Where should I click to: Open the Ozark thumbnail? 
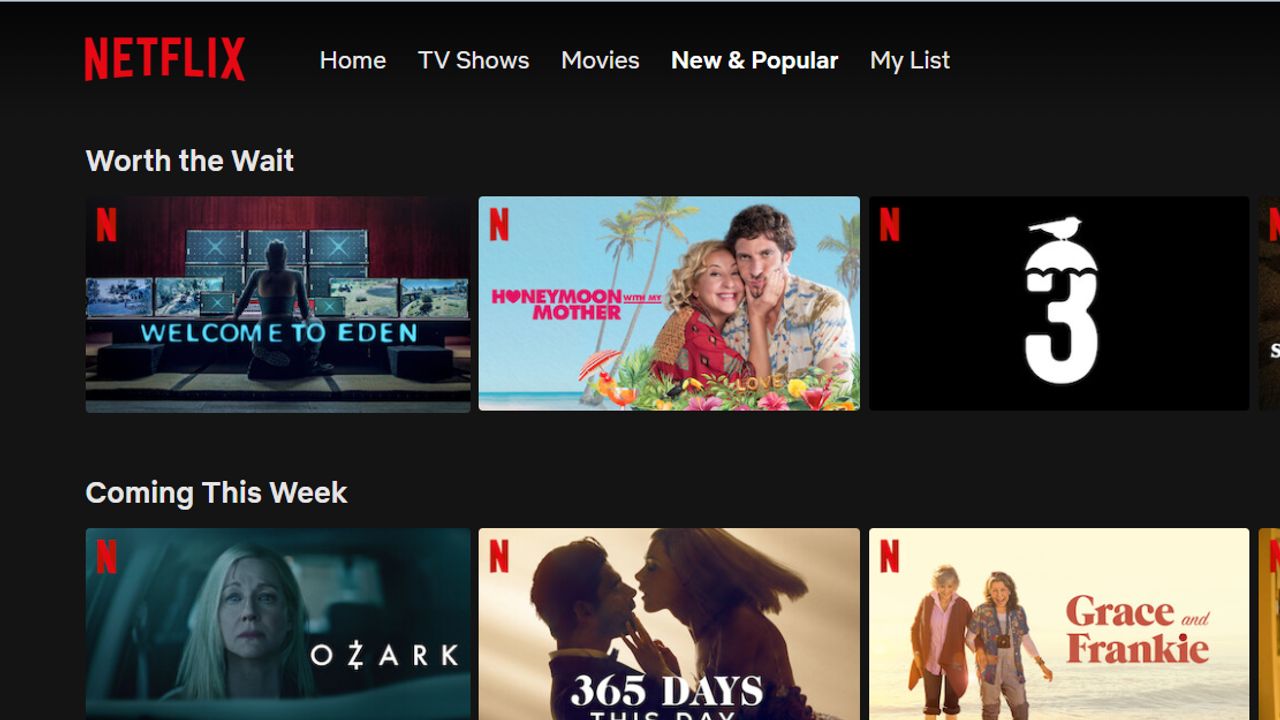point(278,624)
